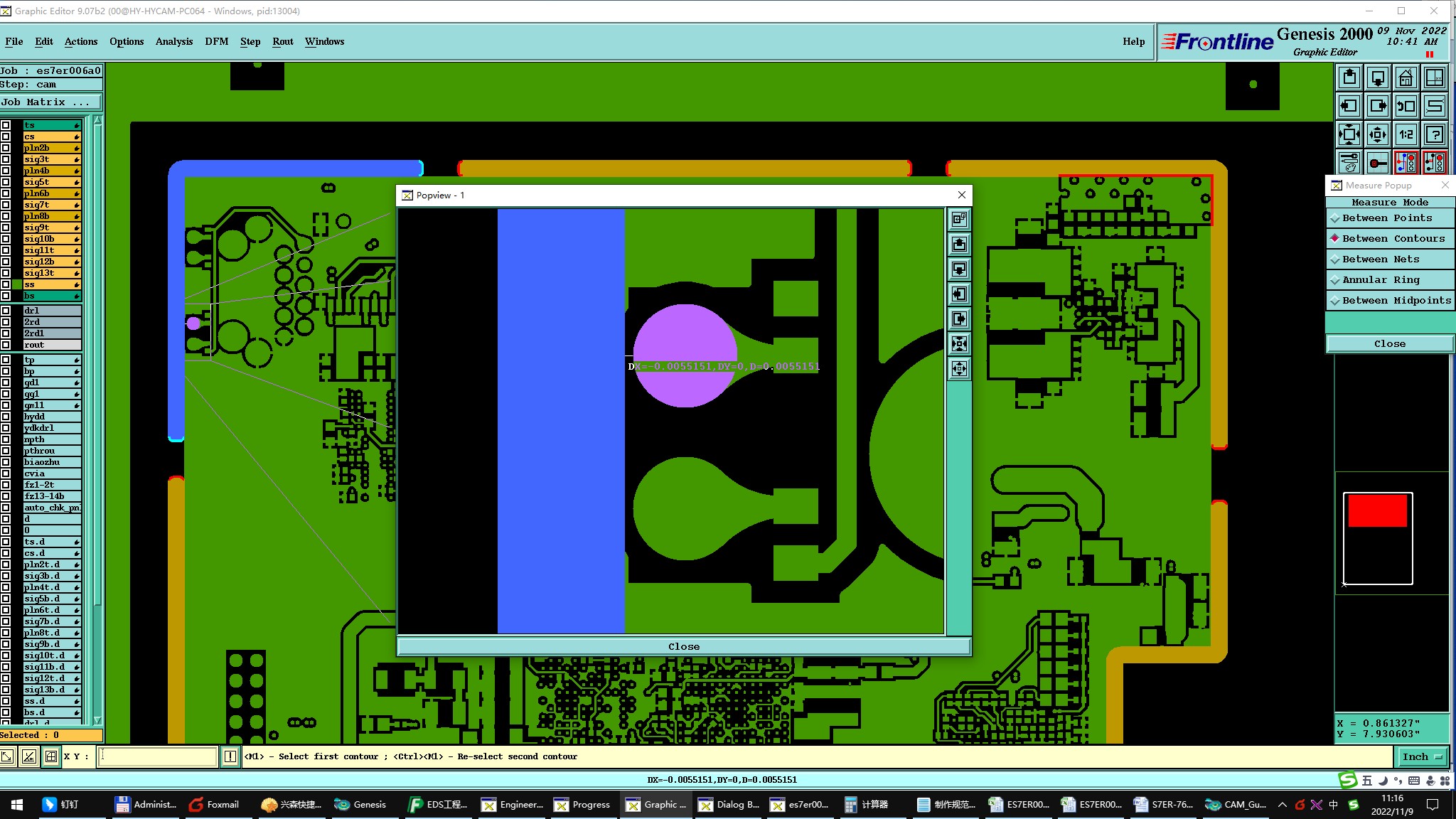The height and width of the screenshot is (819, 1456).
Task: Click the wrench and palette settings icon
Action: 1349,163
